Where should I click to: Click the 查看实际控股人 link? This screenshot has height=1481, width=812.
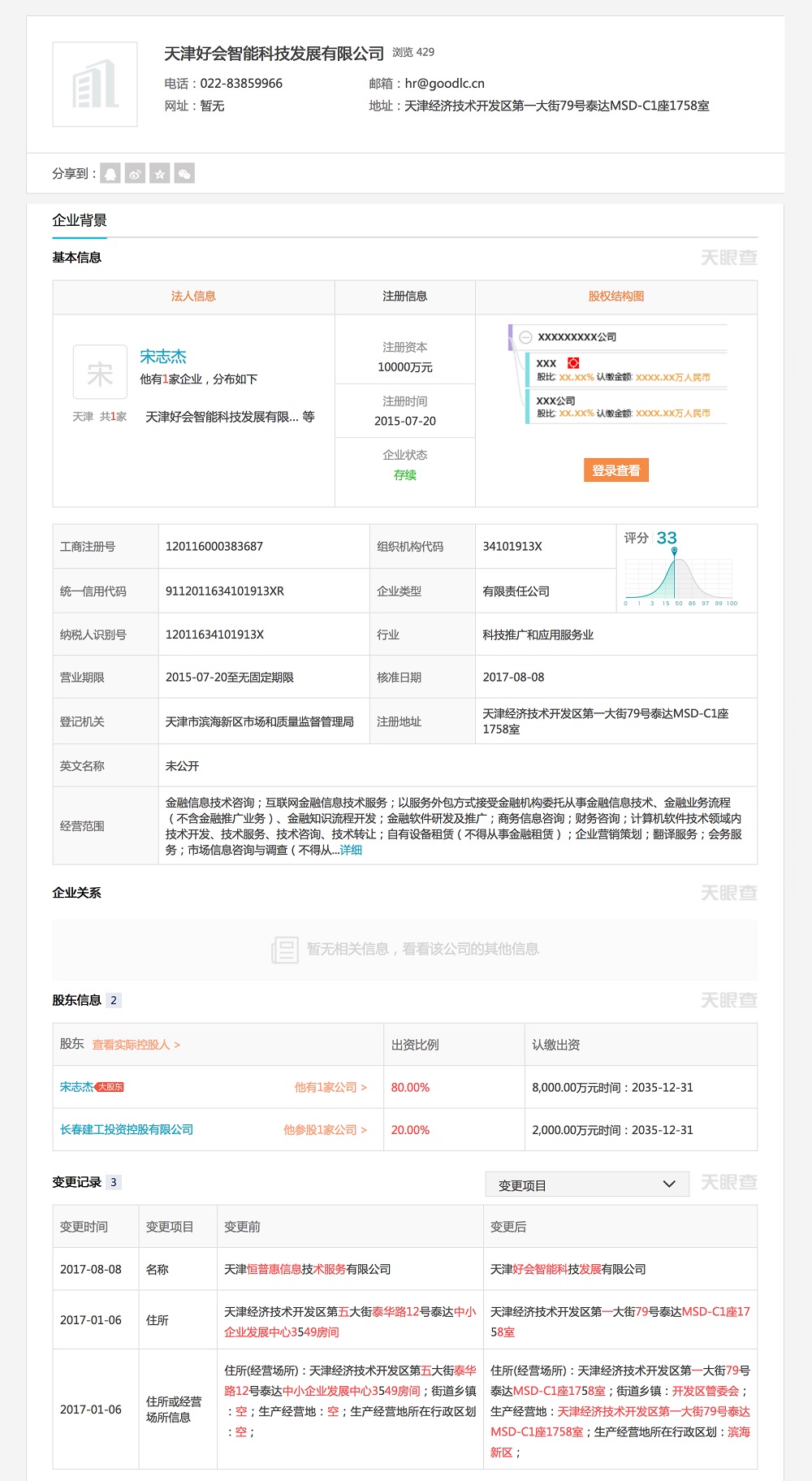136,1045
